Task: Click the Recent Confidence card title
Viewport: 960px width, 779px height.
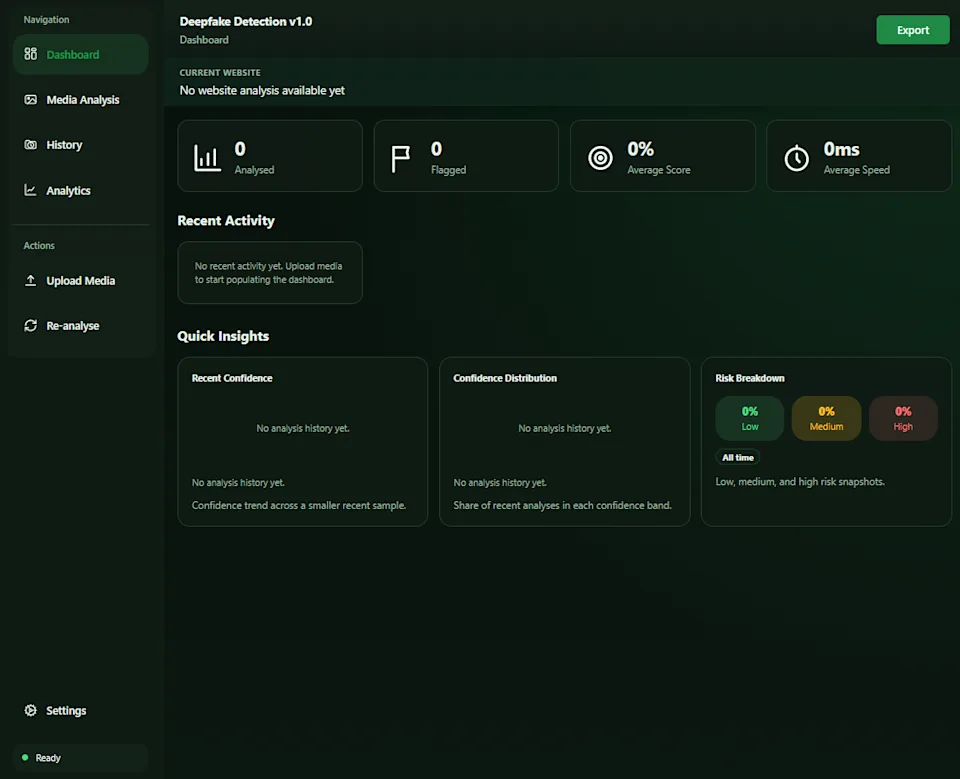Action: (232, 378)
